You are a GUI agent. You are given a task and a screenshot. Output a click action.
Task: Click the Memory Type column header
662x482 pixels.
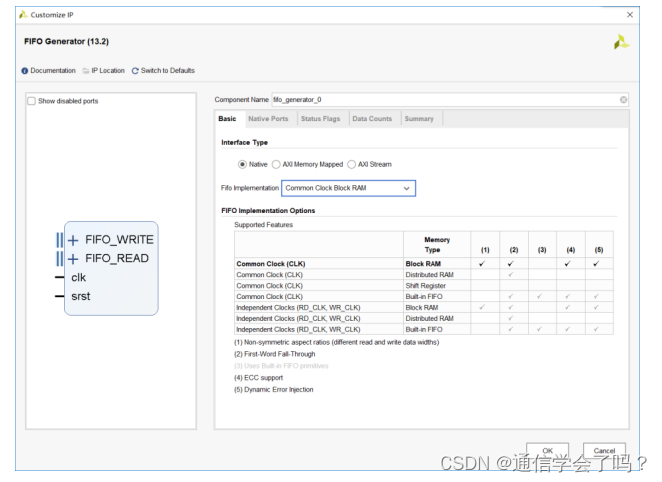437,245
